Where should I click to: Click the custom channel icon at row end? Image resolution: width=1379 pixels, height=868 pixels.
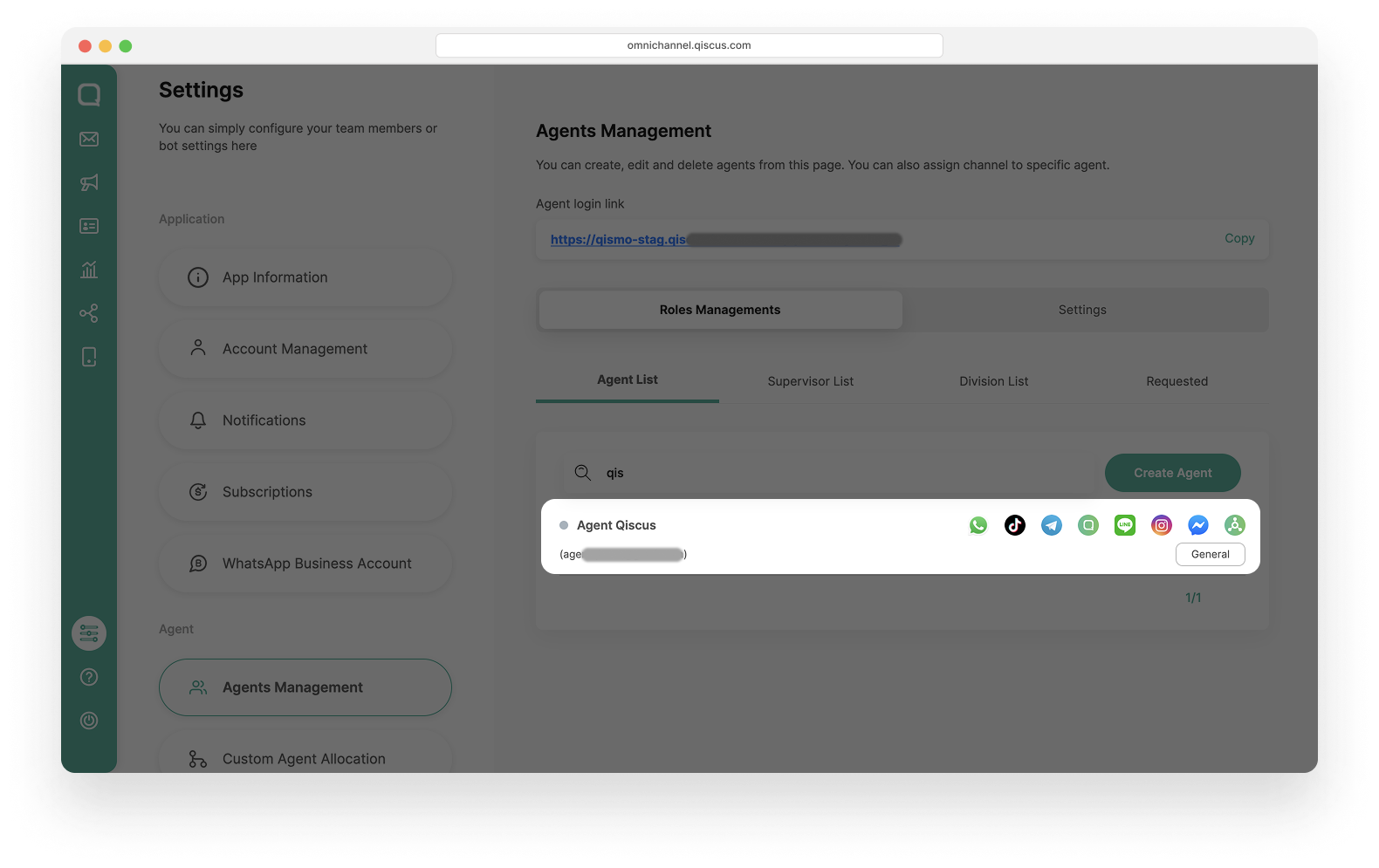(x=1235, y=525)
